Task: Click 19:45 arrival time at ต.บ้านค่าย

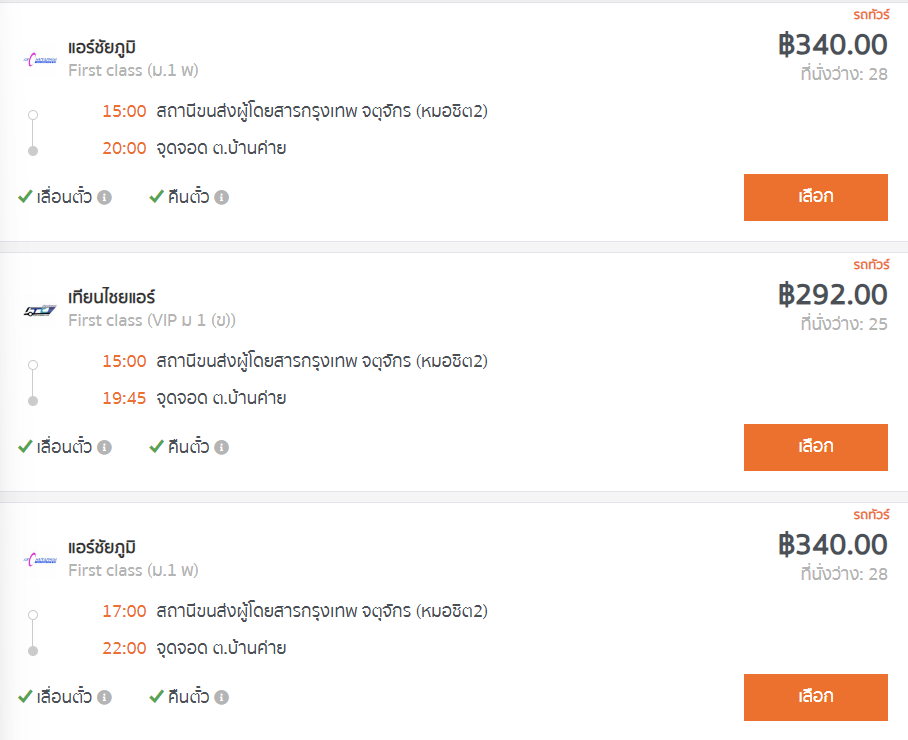Action: tap(124, 398)
